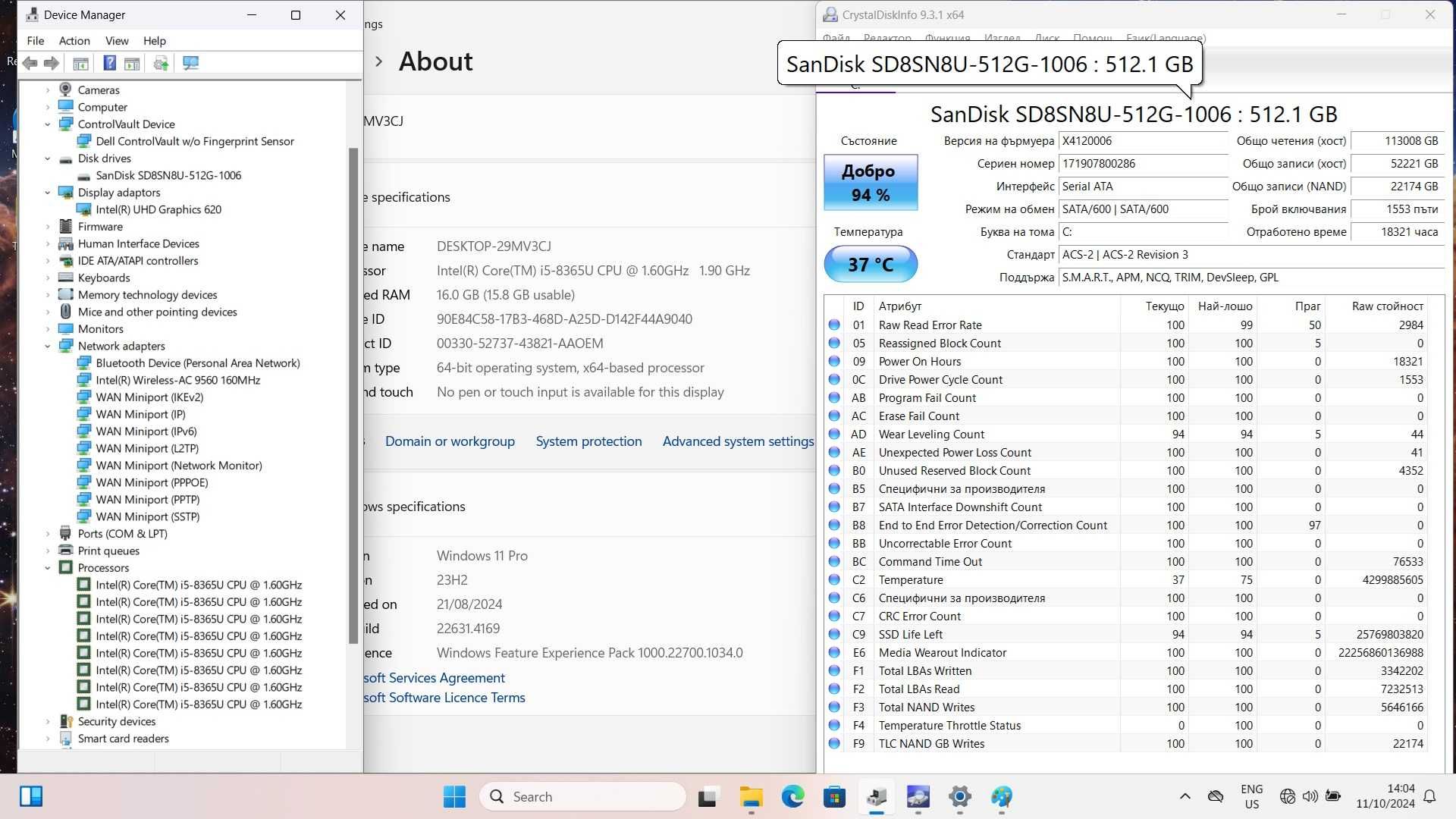The height and width of the screenshot is (819, 1456).
Task: Select Intel(R) UHD Graphics 620 device
Action: [x=158, y=209]
